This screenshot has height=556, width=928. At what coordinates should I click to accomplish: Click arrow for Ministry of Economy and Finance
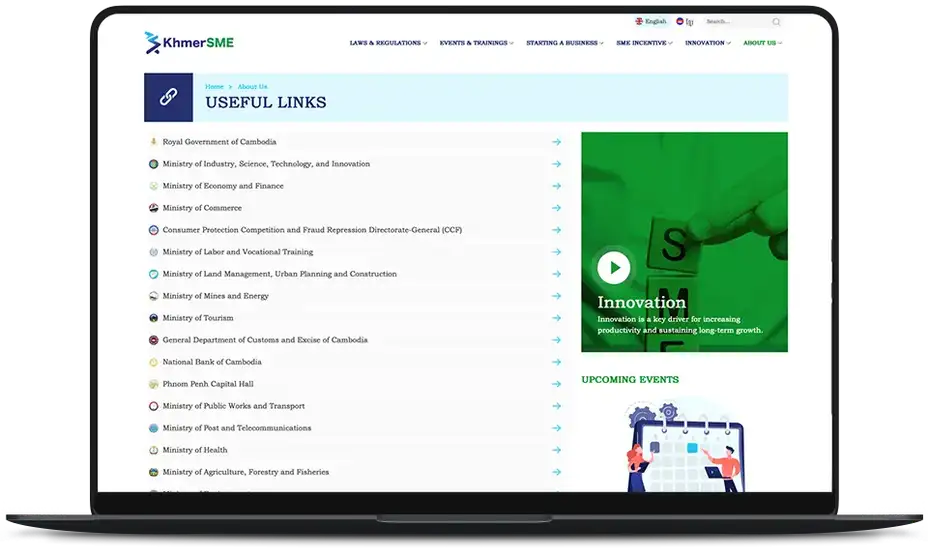(x=556, y=186)
